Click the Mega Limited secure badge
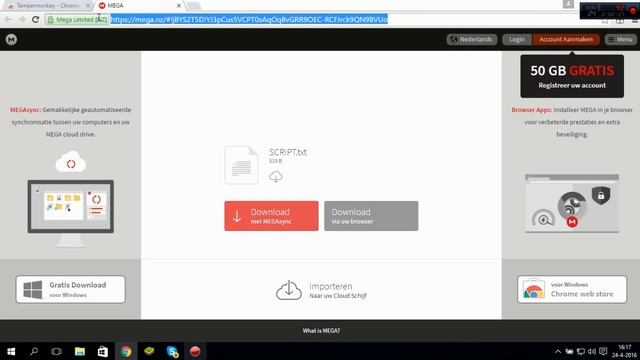This screenshot has height=360, width=640. 77,20
